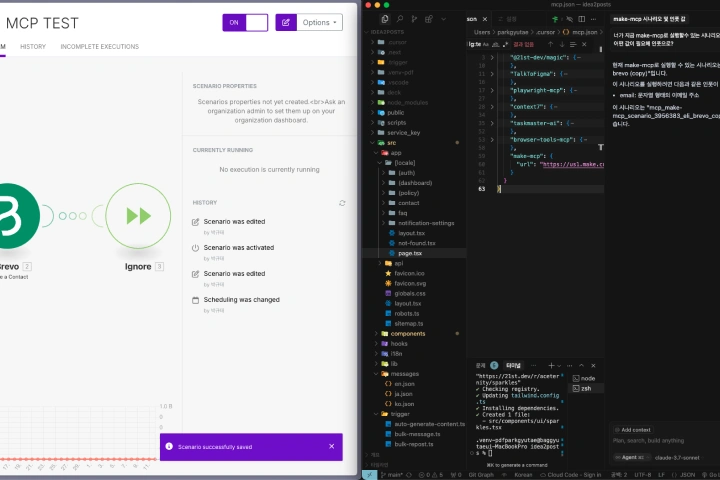Close the find widget
720x480 pixels.
[584, 45]
